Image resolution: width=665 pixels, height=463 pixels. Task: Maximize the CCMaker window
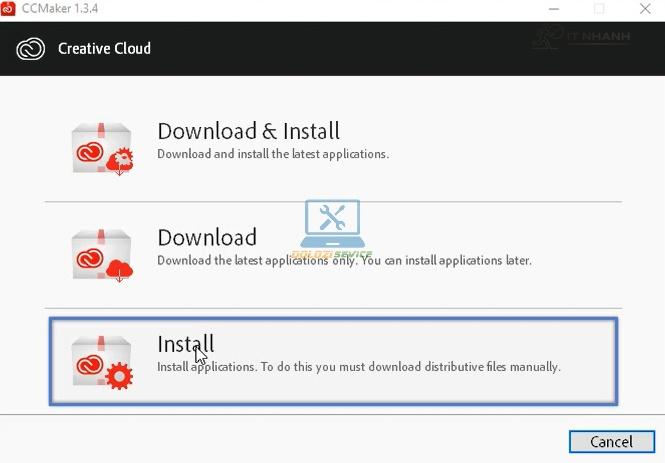(x=599, y=9)
